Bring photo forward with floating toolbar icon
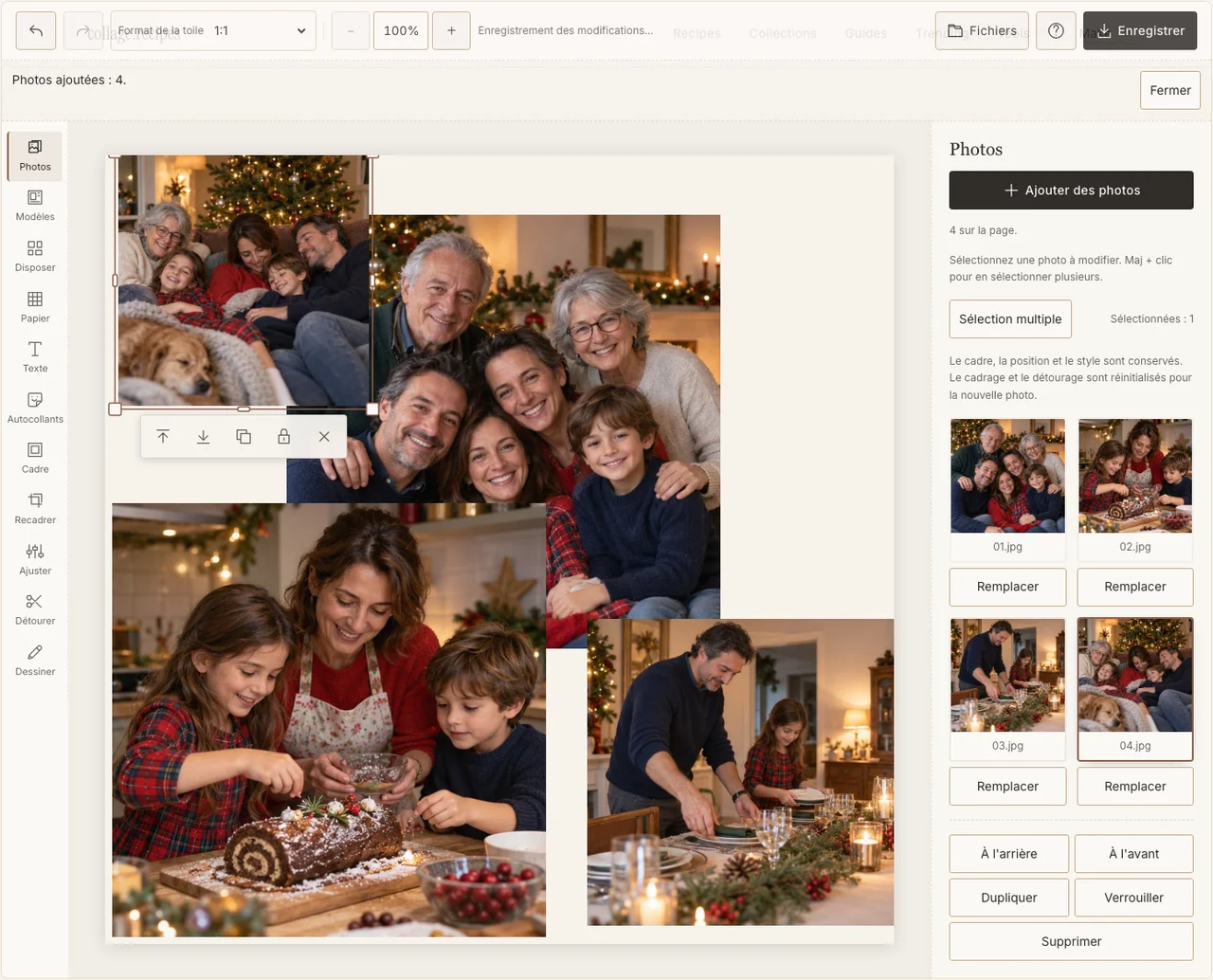The height and width of the screenshot is (980, 1213). point(163,437)
